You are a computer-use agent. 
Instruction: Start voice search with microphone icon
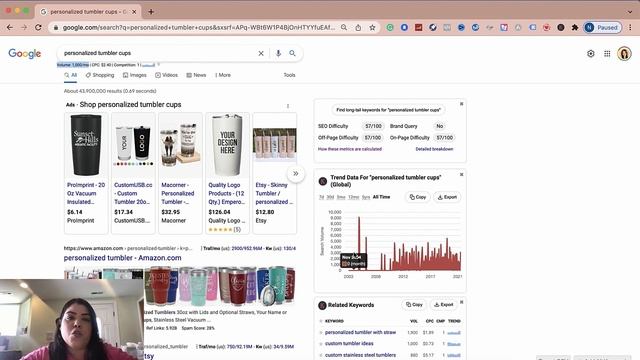[278, 53]
